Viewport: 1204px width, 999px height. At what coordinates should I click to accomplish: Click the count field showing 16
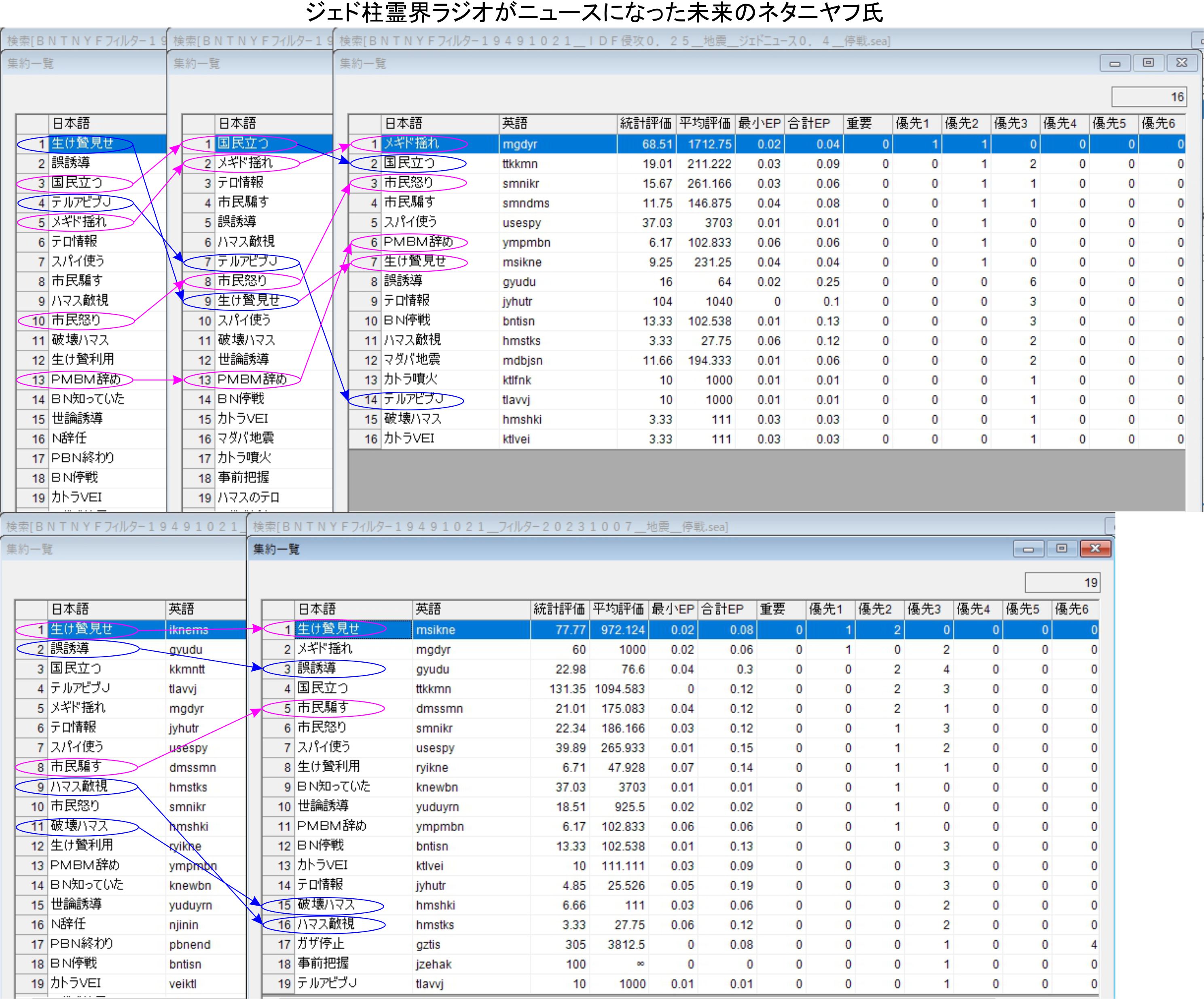[1149, 97]
